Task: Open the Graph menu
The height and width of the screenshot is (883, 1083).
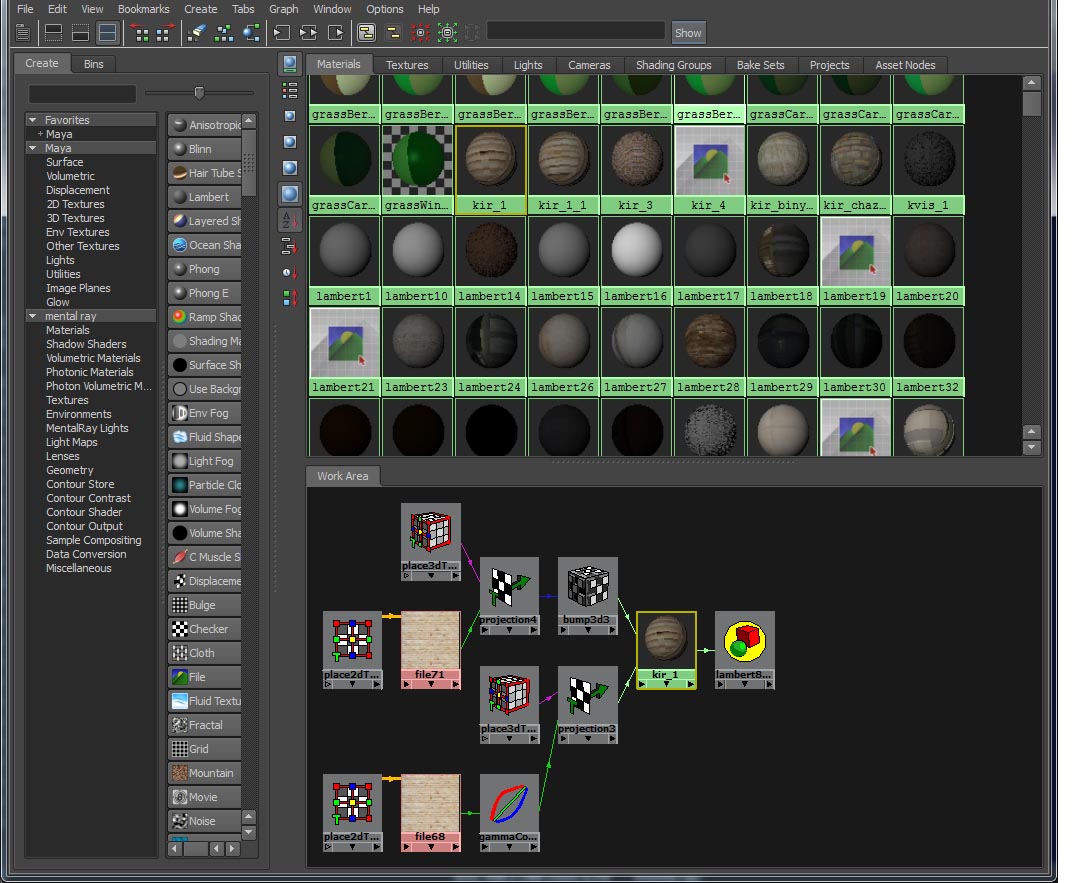Action: click(283, 9)
